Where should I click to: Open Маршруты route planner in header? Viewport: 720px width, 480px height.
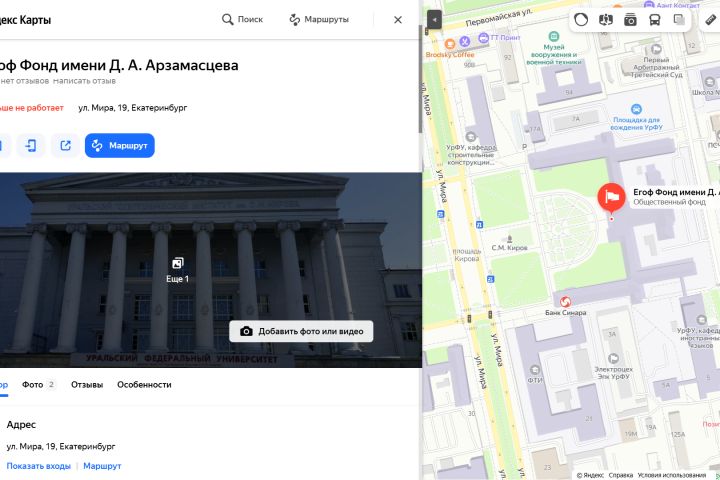(319, 19)
